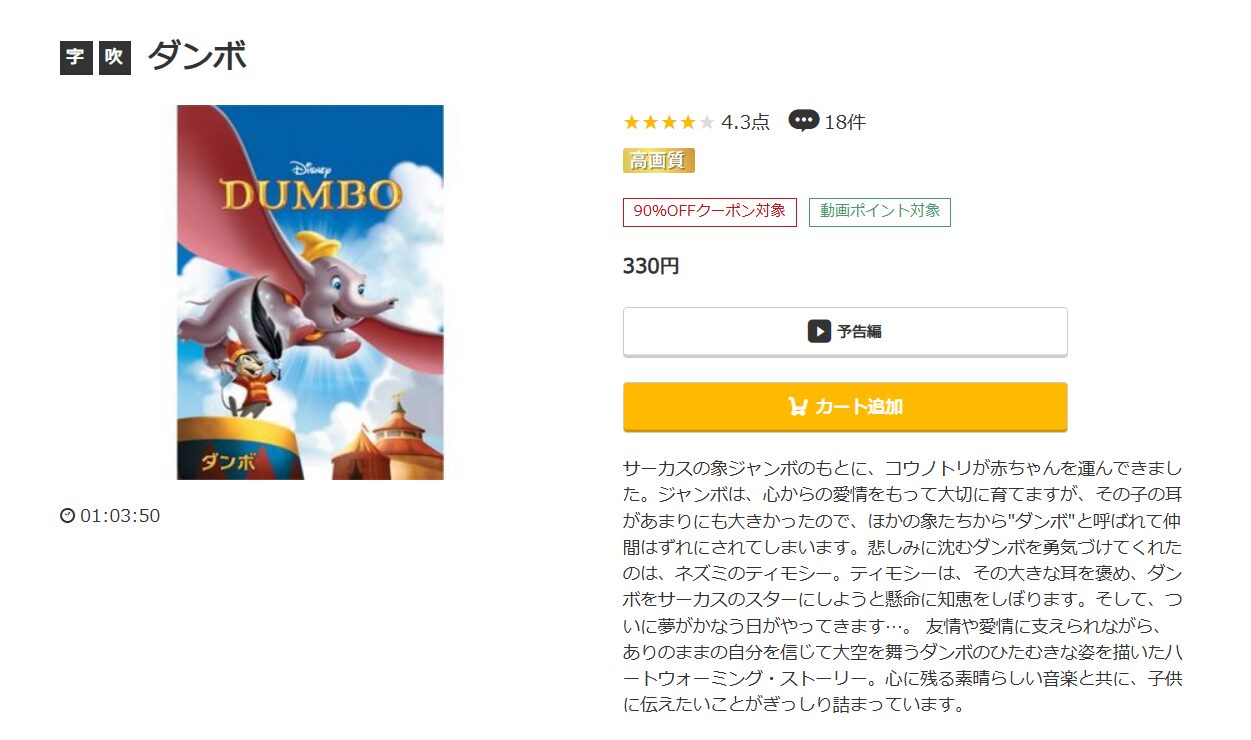Add the movie with カート追加 button
1251x740 pixels.
[x=845, y=406]
